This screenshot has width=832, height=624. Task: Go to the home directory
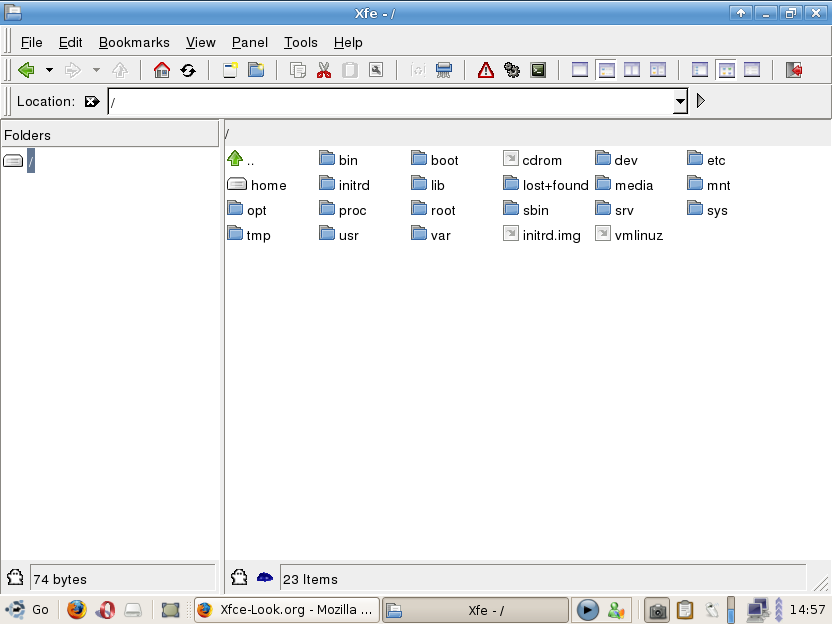coord(162,70)
